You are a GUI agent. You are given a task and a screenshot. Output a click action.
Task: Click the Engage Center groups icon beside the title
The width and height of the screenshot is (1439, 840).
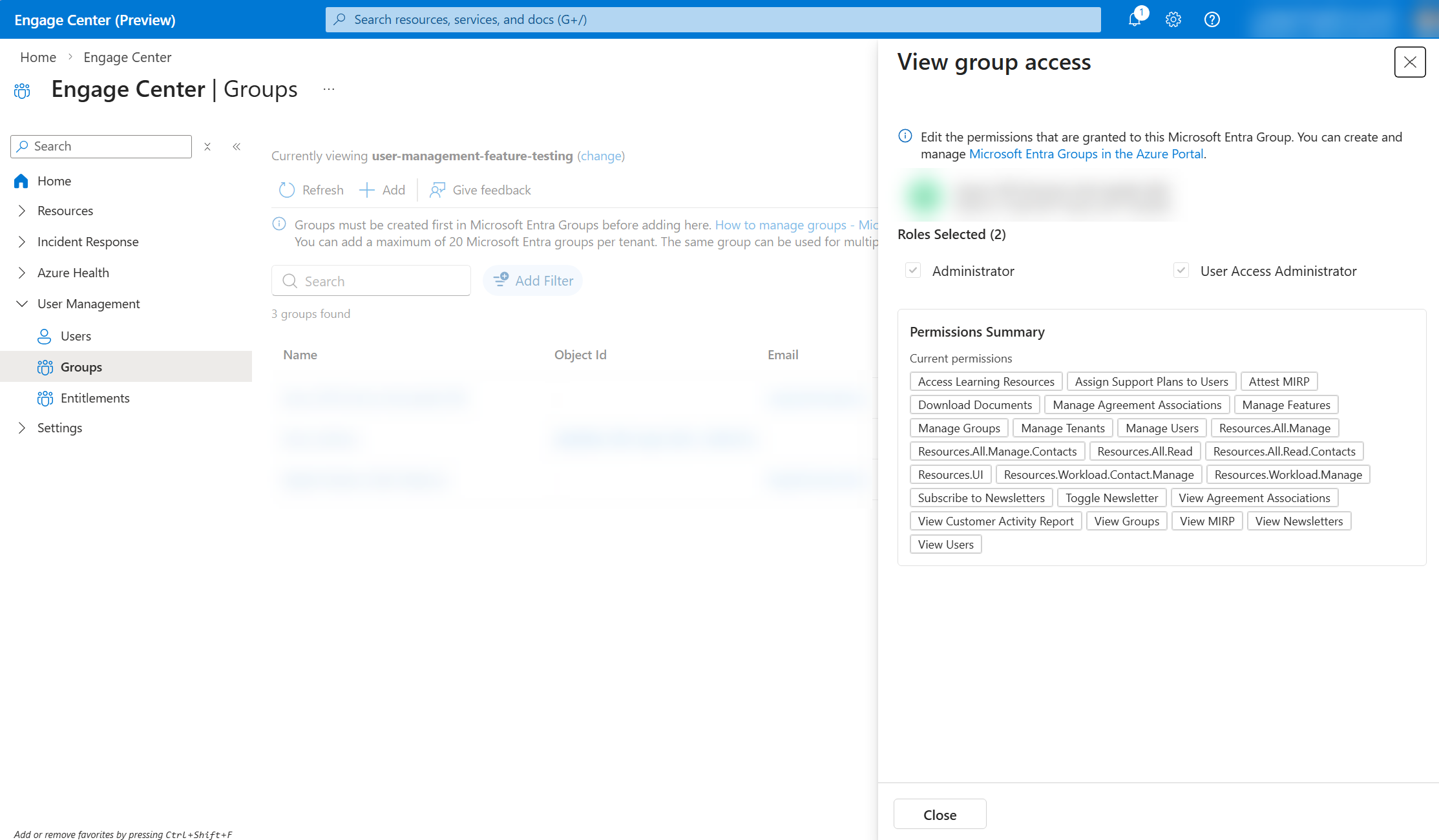click(x=22, y=90)
